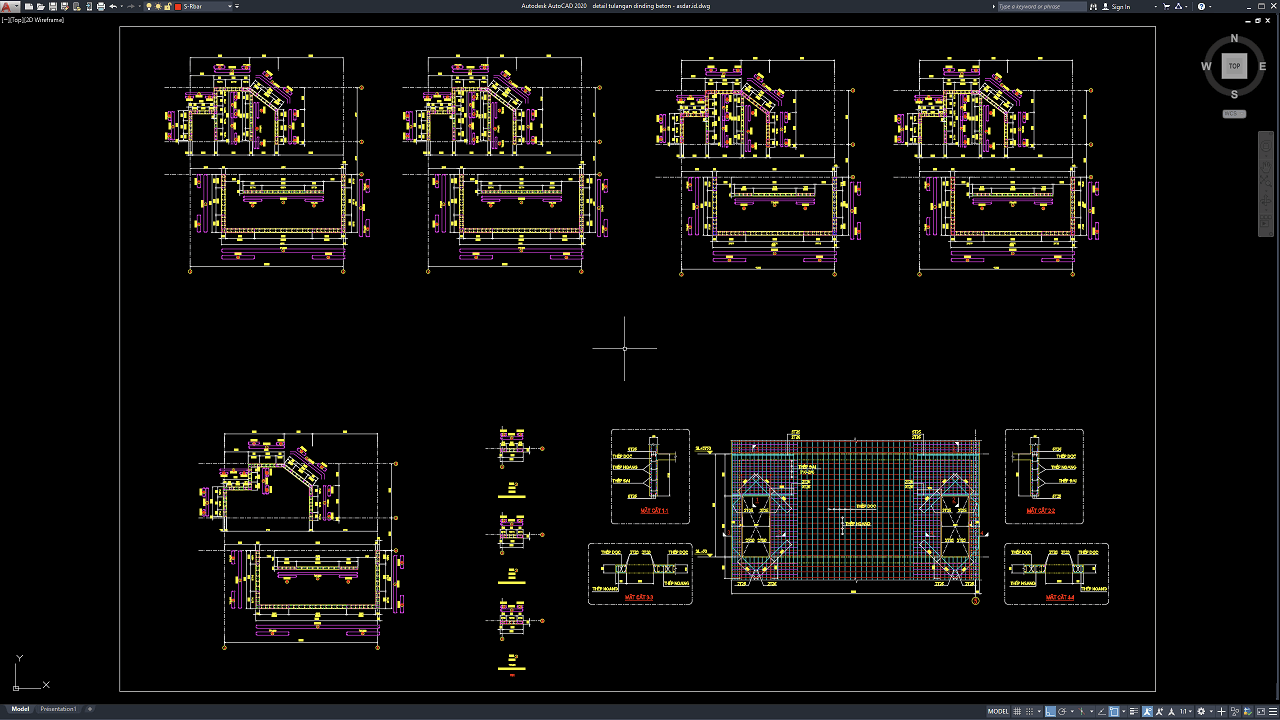The height and width of the screenshot is (720, 1280).
Task: Click the Save icon in Quick Access
Action: pos(52,6)
